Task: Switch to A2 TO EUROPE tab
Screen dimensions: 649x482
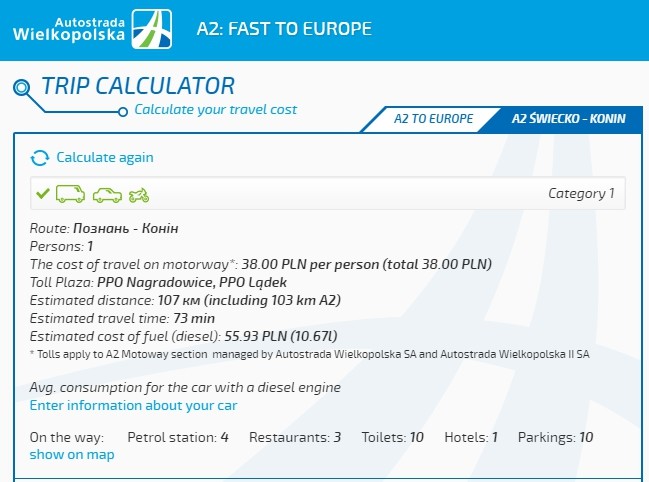Action: [432, 118]
